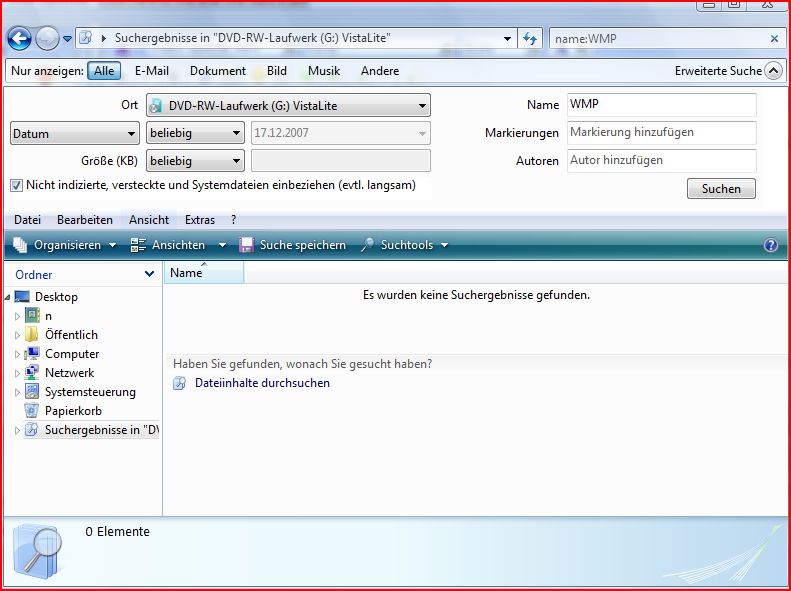Click the Markierung hinzufügen field

pos(661,133)
